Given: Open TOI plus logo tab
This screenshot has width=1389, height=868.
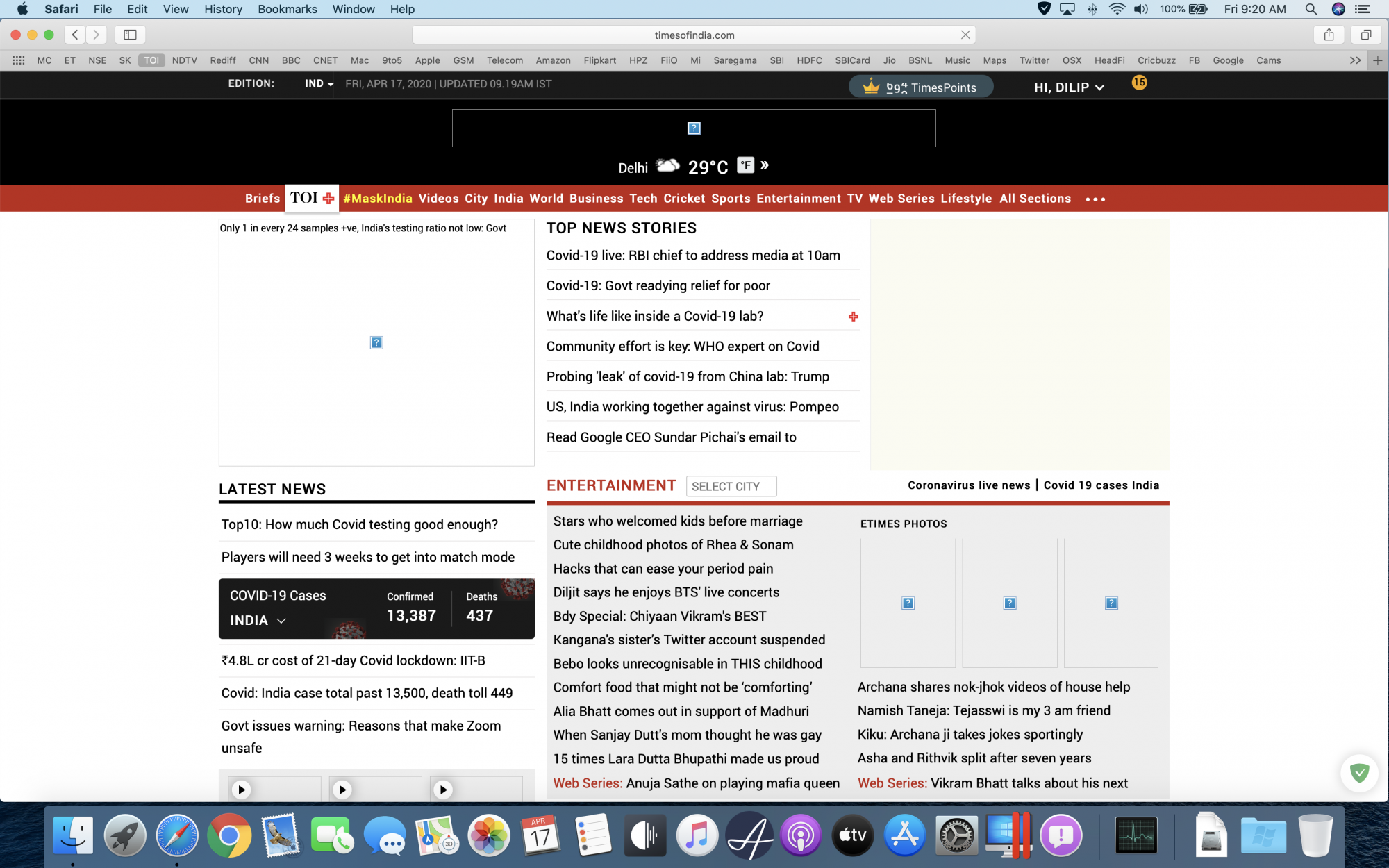Looking at the screenshot, I should coord(312,198).
